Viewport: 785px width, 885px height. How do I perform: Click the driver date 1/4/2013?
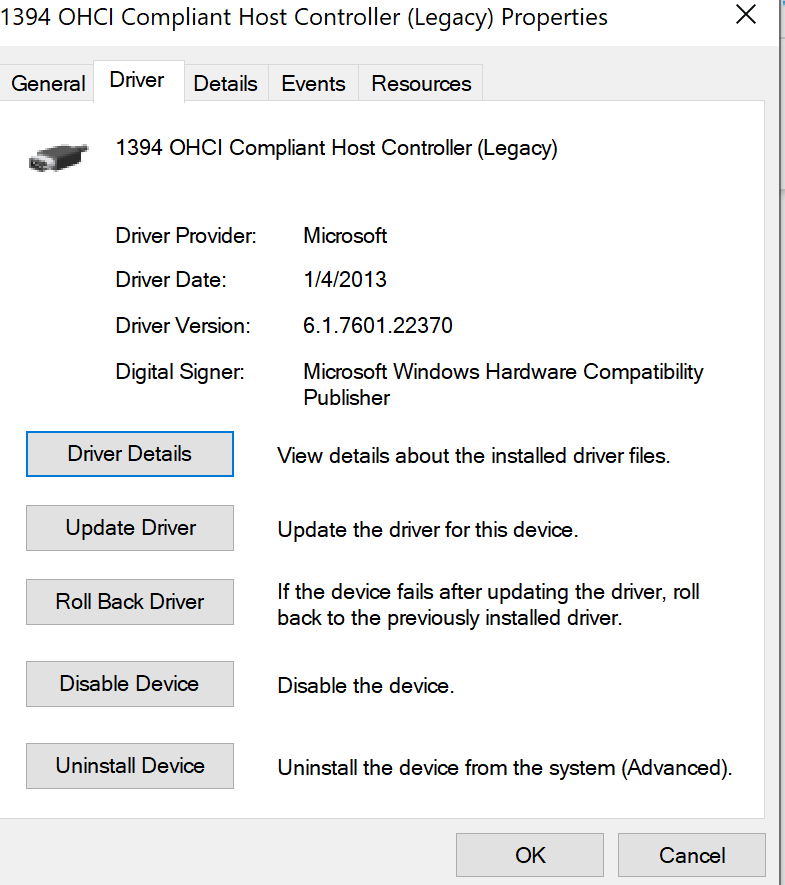click(x=345, y=279)
